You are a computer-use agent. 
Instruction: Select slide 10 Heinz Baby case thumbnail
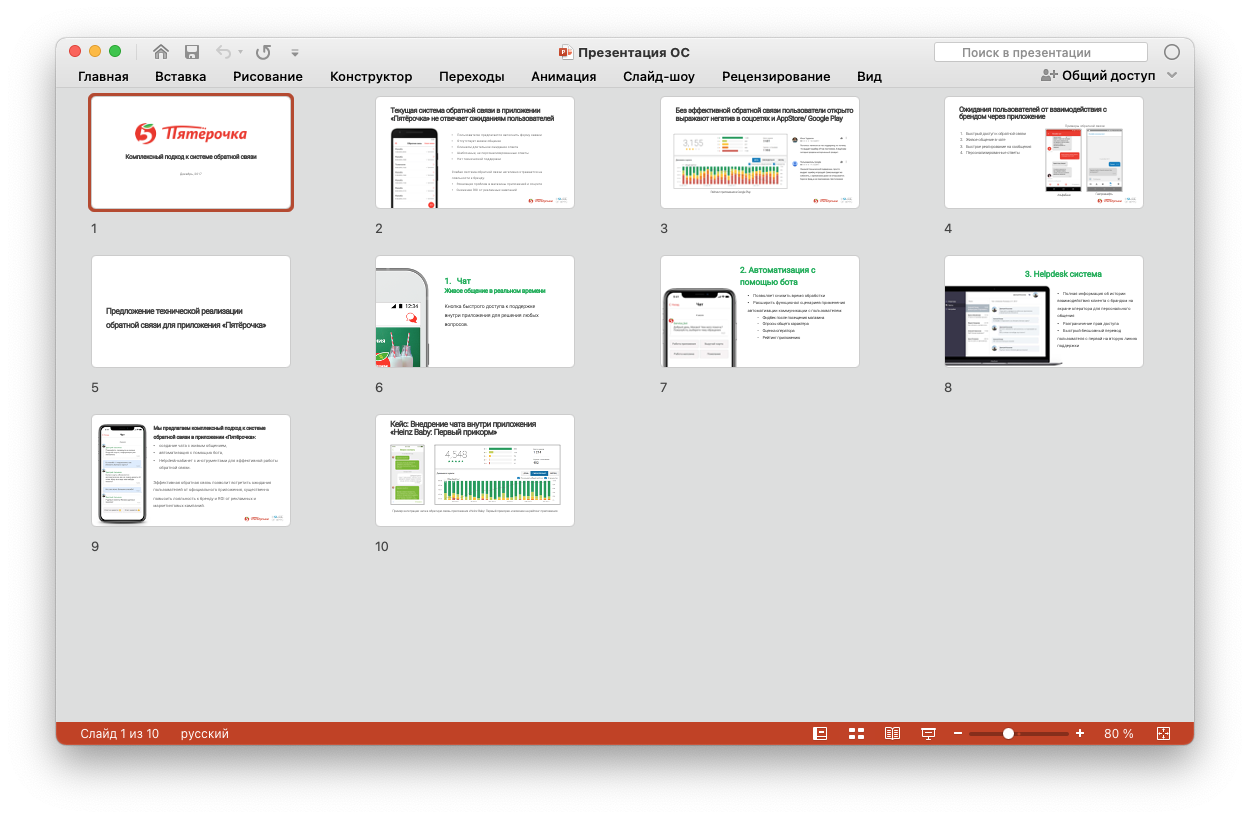[475, 470]
